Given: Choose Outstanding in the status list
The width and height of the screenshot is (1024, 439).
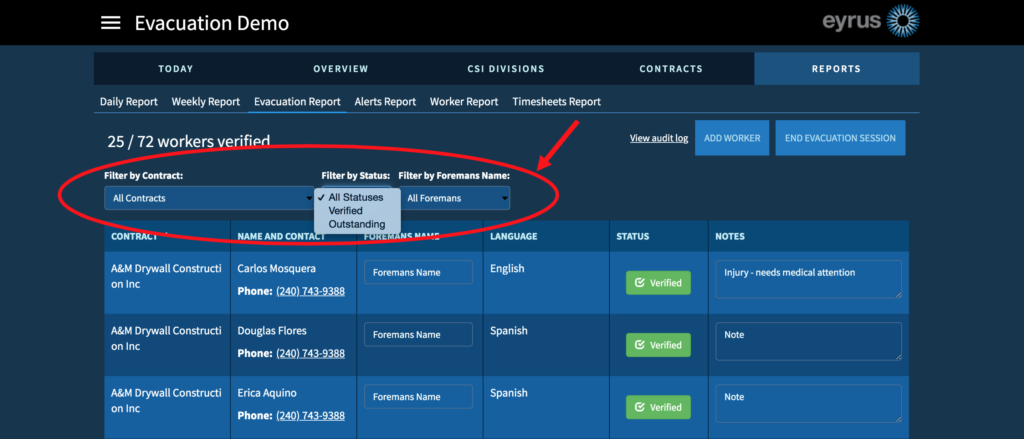Looking at the screenshot, I should tap(357, 224).
